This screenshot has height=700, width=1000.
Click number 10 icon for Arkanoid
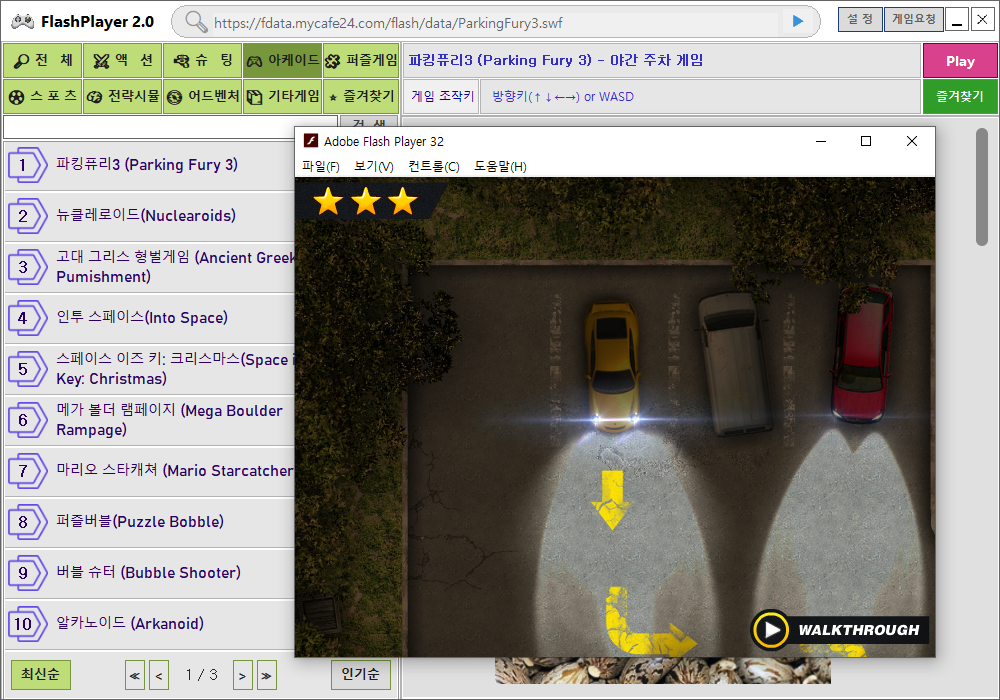coord(27,623)
